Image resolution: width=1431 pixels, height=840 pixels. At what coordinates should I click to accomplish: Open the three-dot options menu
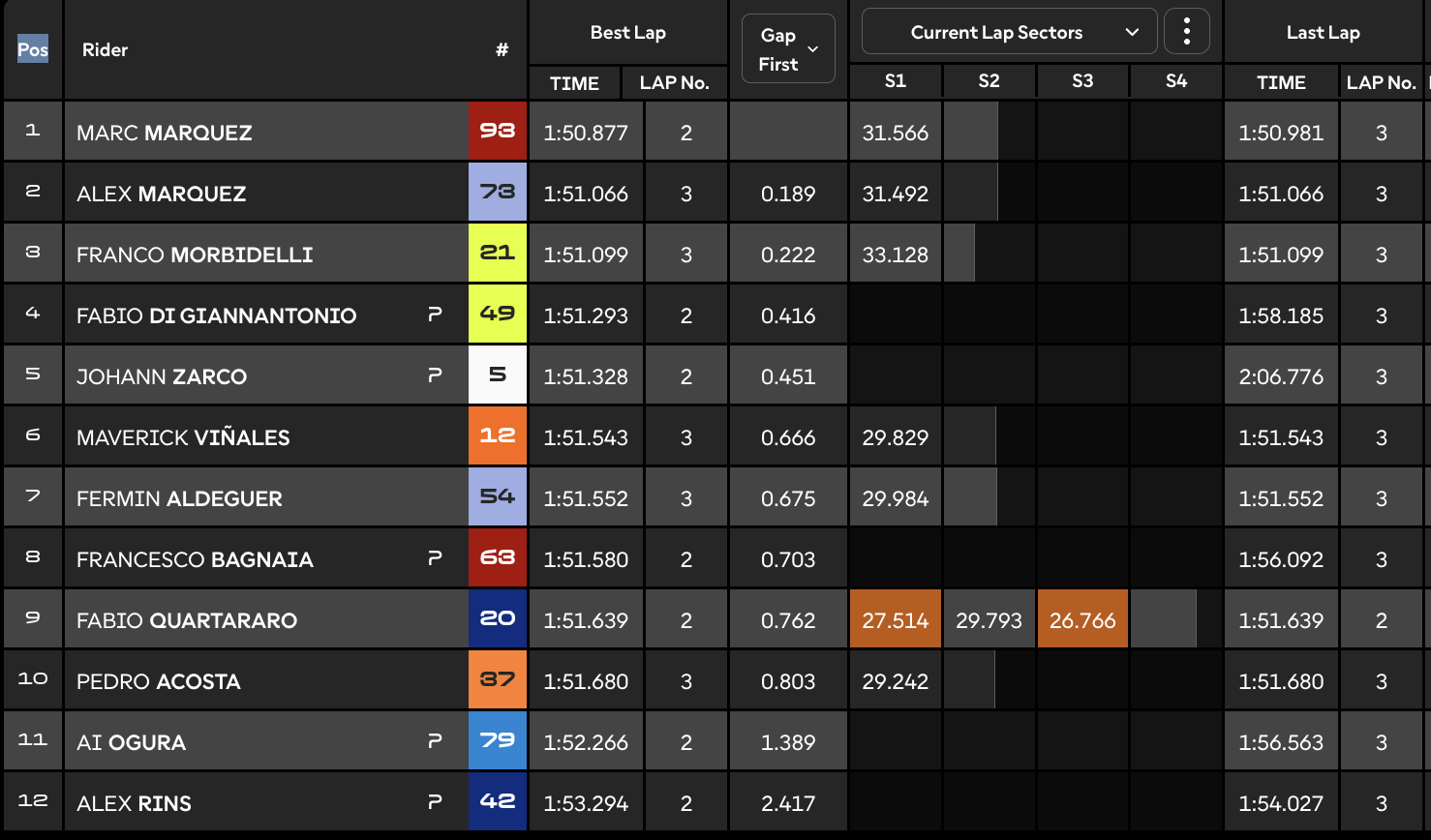click(x=1187, y=32)
